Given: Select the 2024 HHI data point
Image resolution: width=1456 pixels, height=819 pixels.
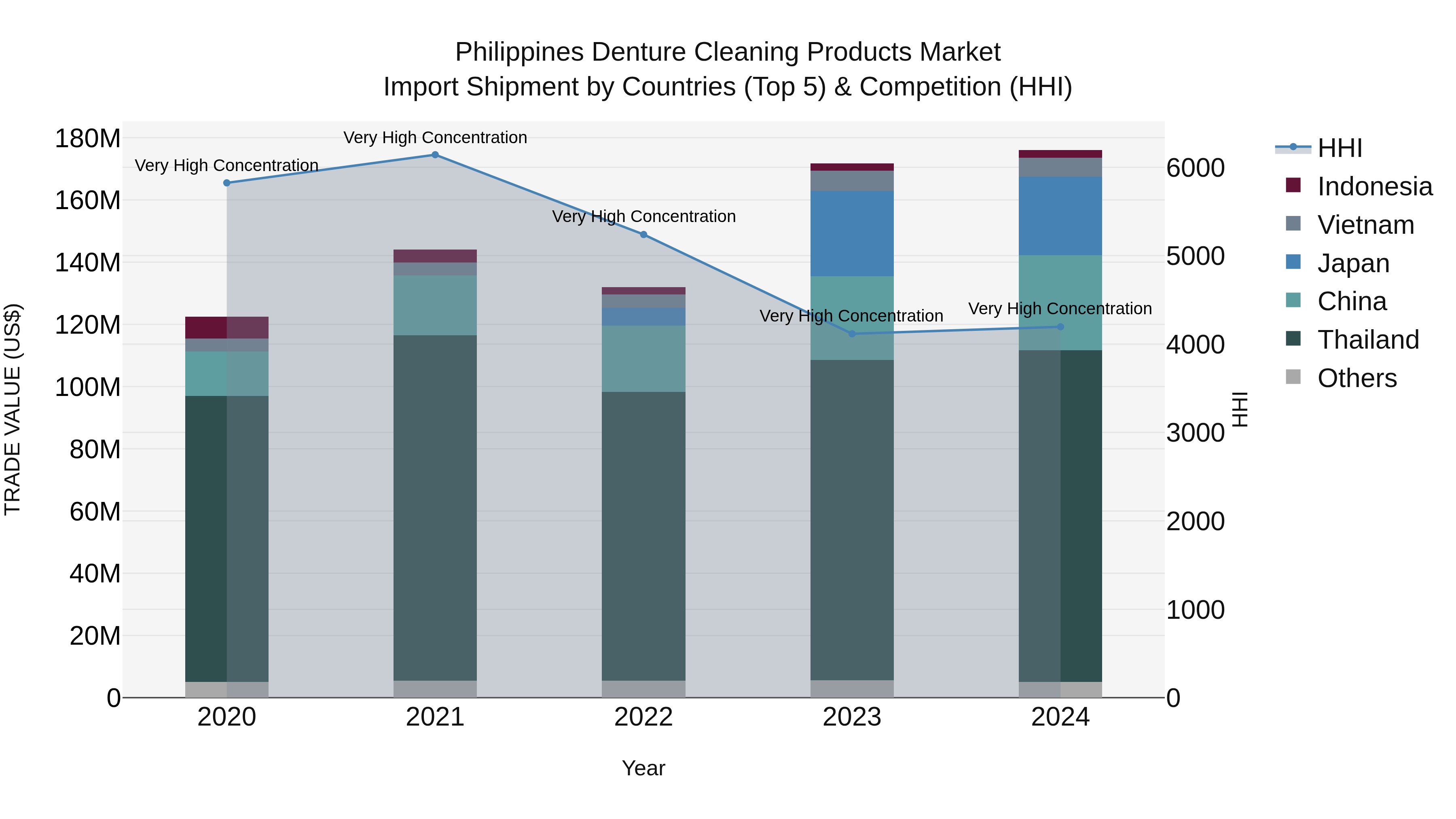Looking at the screenshot, I should (1060, 327).
